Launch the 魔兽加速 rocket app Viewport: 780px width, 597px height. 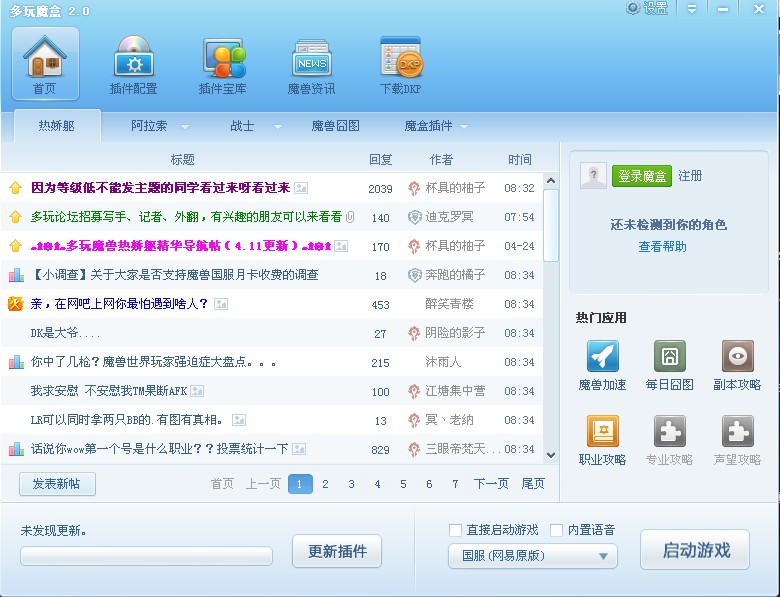[602, 356]
